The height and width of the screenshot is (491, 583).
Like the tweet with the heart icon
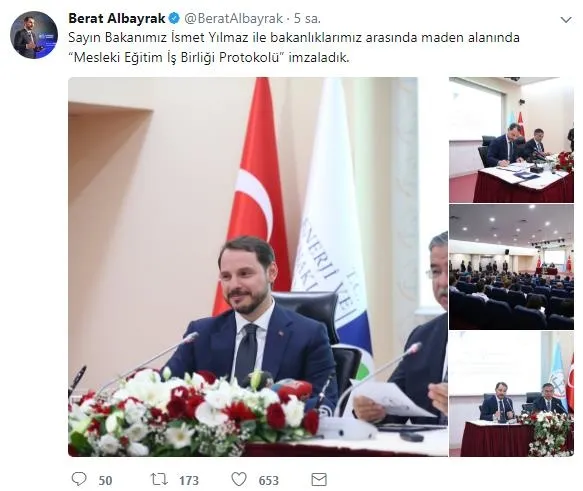coord(239,479)
